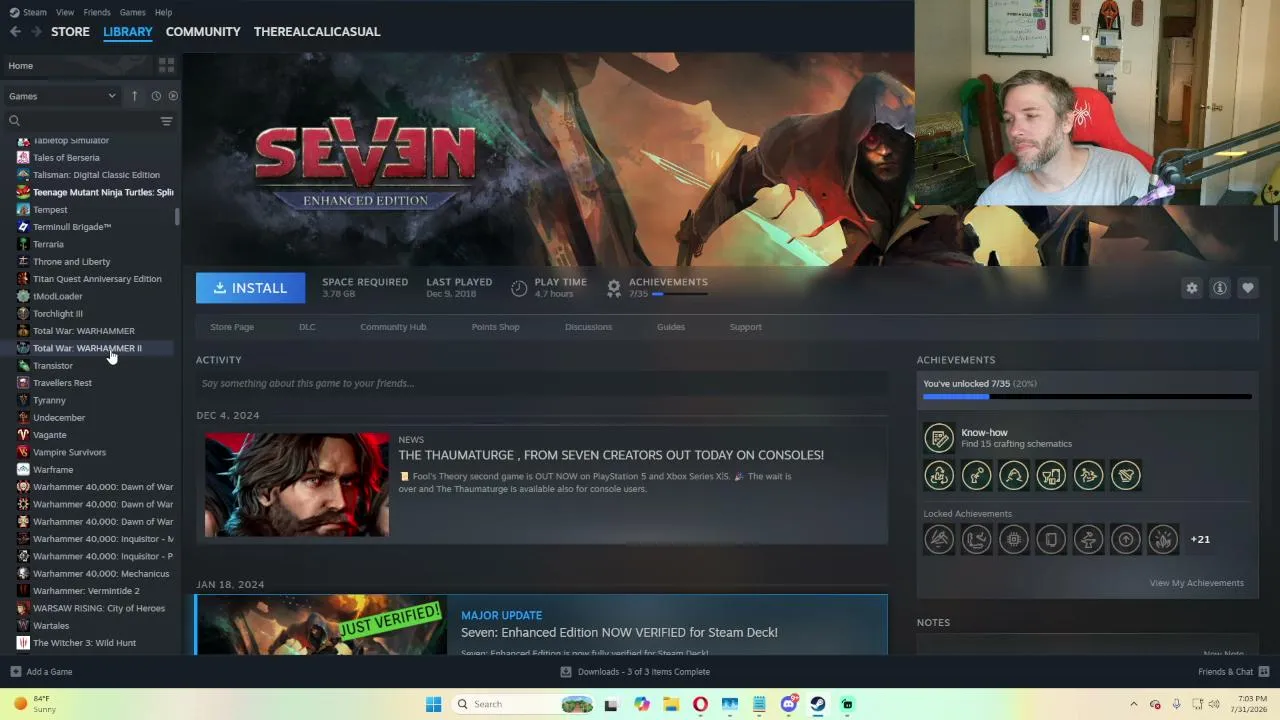
Task: Open the Guides link
Action: (x=671, y=327)
